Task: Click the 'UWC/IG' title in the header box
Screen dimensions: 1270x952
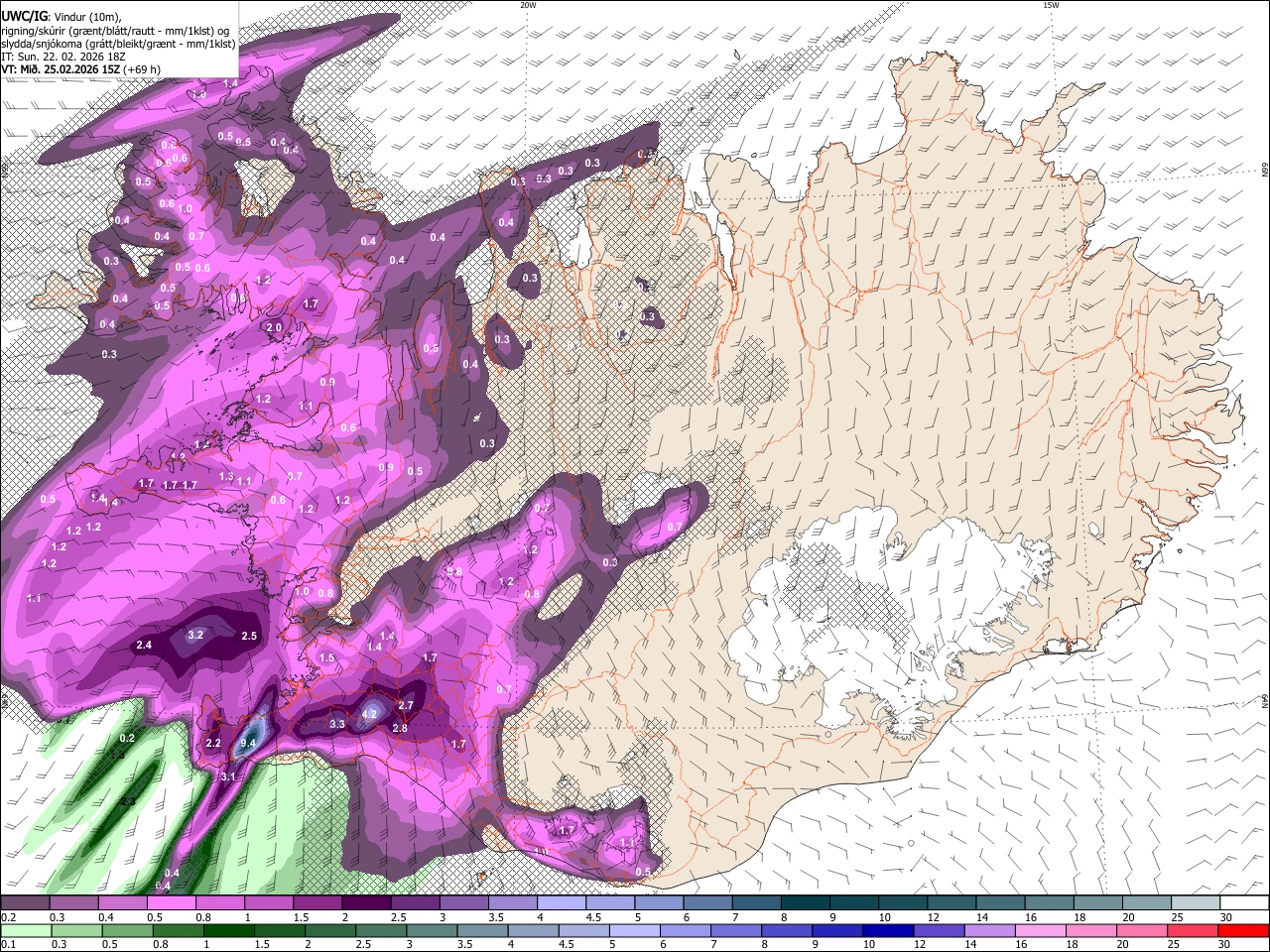Action: [x=24, y=17]
